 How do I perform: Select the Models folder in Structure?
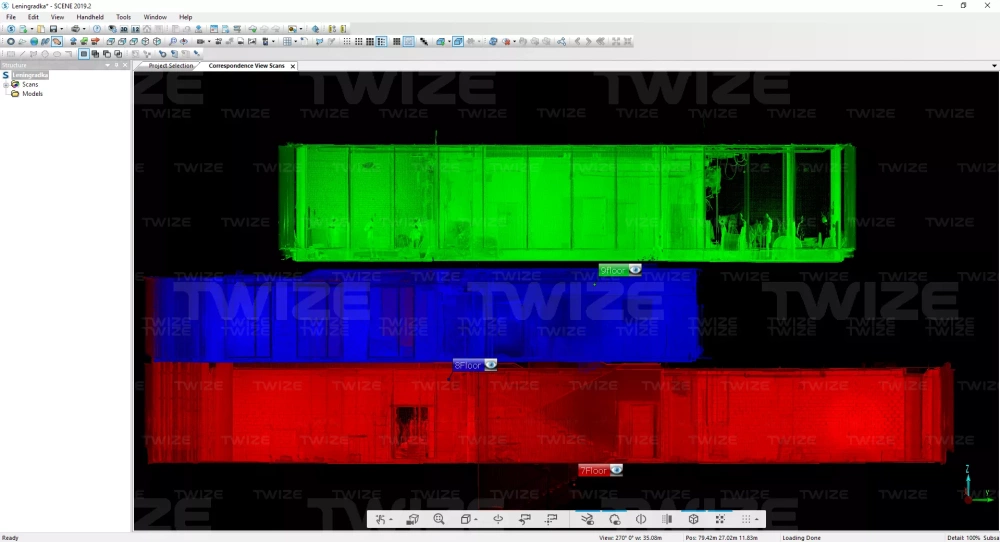32,94
